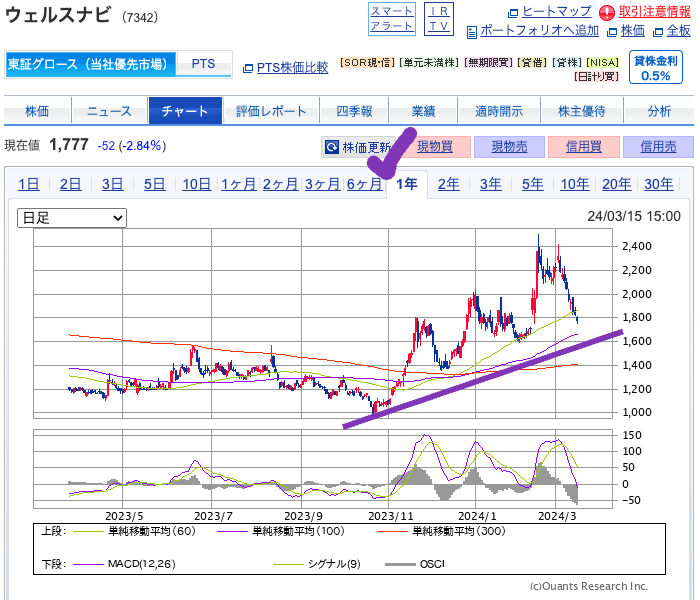700x600 pixels.
Task: Click the red 取引注意情報 warning icon
Action: [x=607, y=12]
